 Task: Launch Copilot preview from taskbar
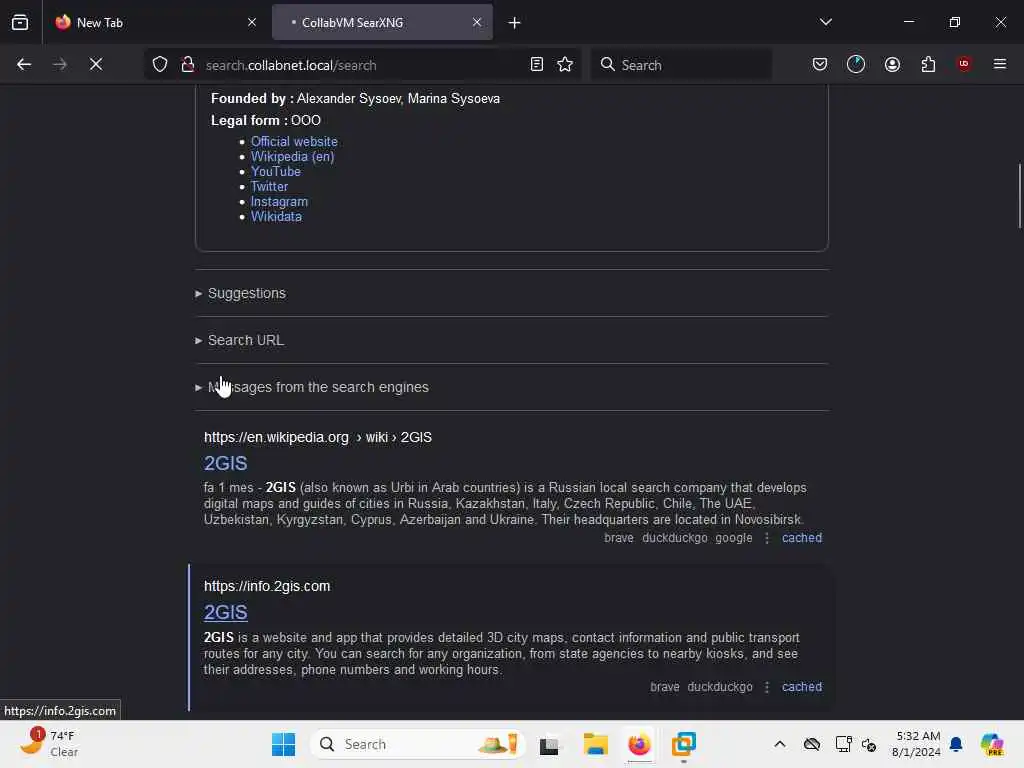[992, 744]
